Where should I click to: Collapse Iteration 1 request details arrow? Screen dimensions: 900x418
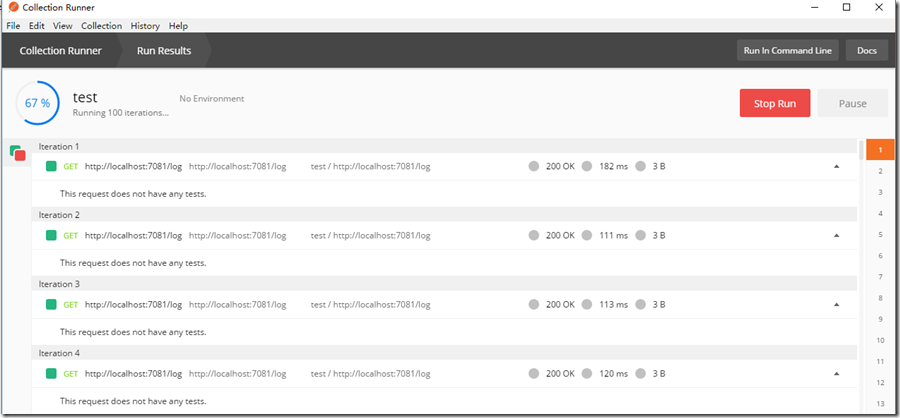[x=836, y=167]
